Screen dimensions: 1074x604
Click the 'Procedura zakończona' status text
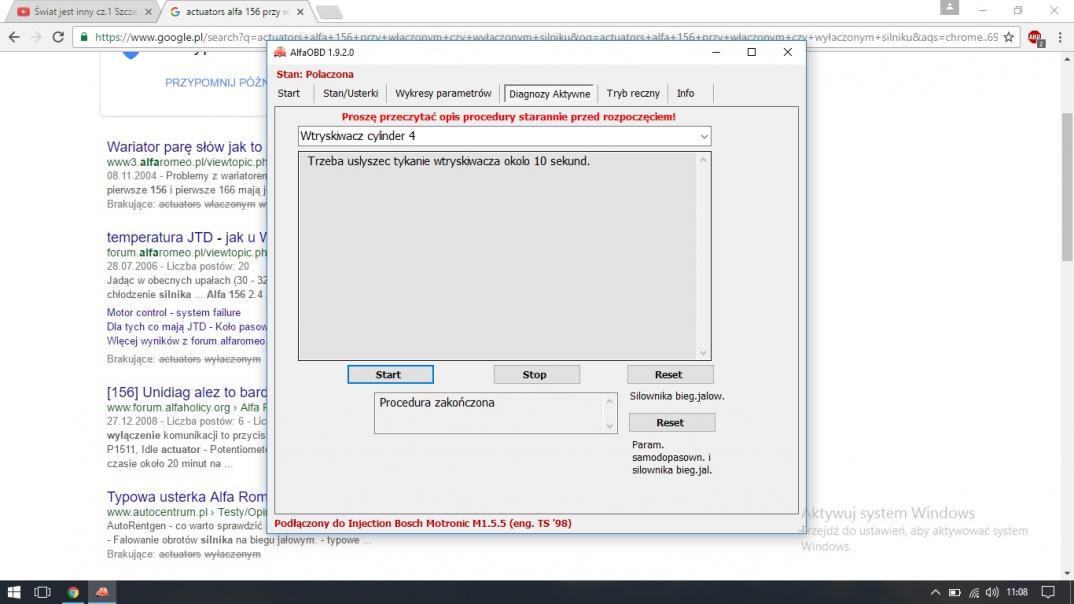(437, 403)
